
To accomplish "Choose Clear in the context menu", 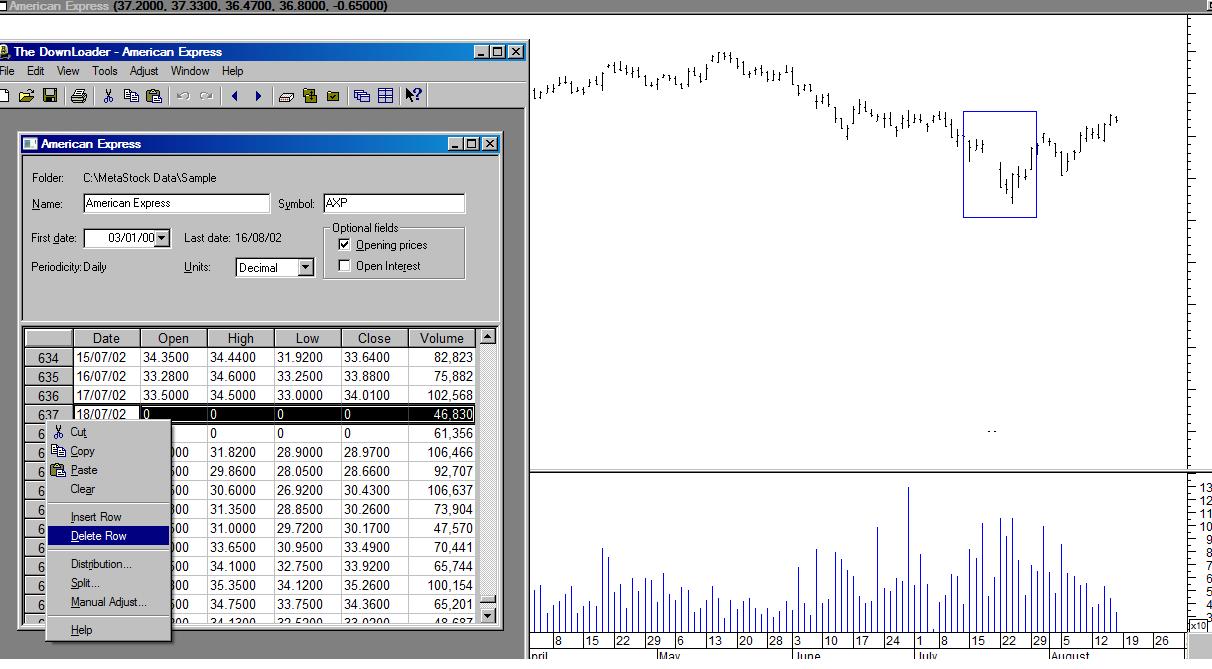I will [x=108, y=489].
